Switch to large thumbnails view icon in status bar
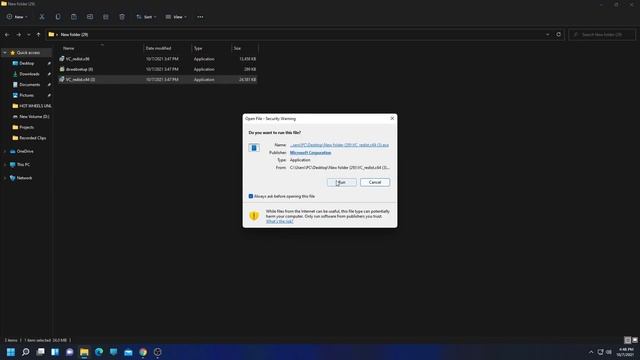 pos(635,340)
